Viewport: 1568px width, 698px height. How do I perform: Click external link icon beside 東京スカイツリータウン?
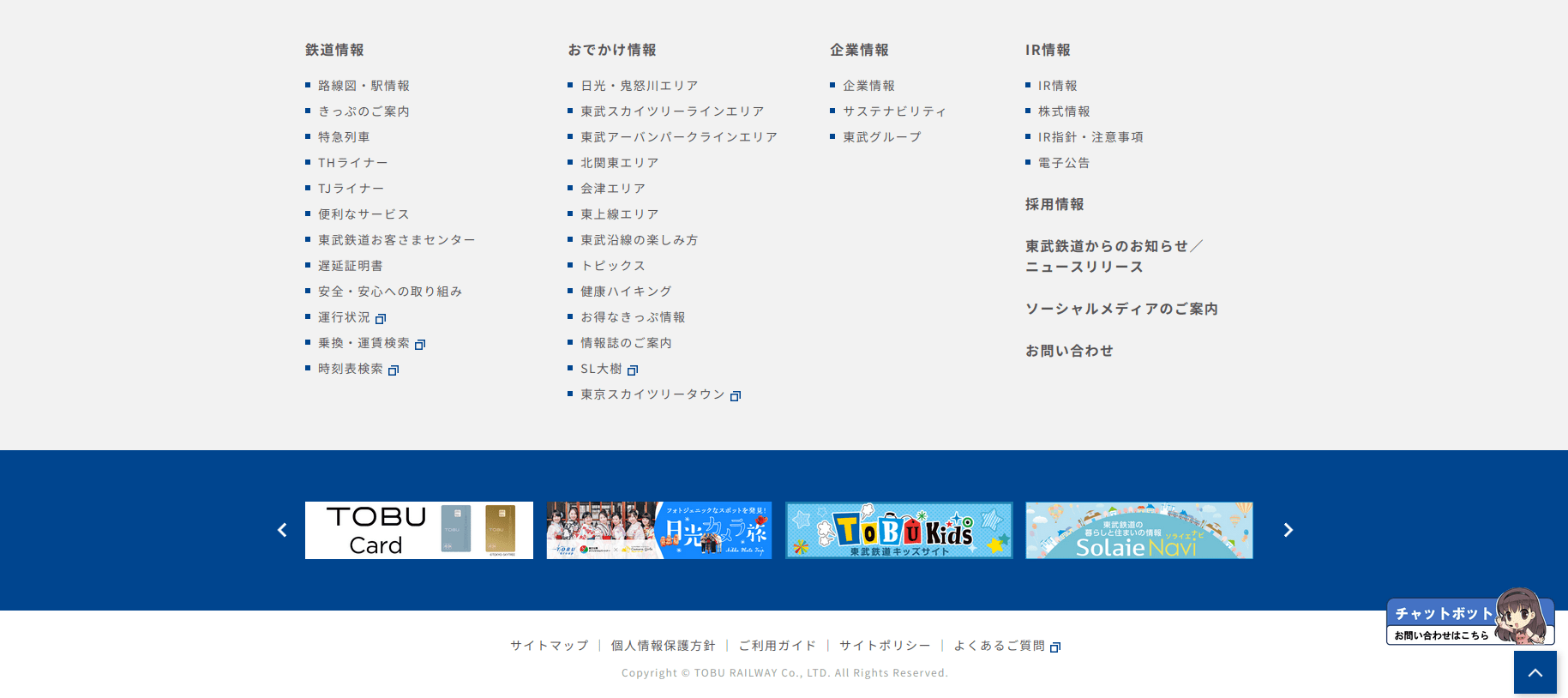[x=735, y=396]
